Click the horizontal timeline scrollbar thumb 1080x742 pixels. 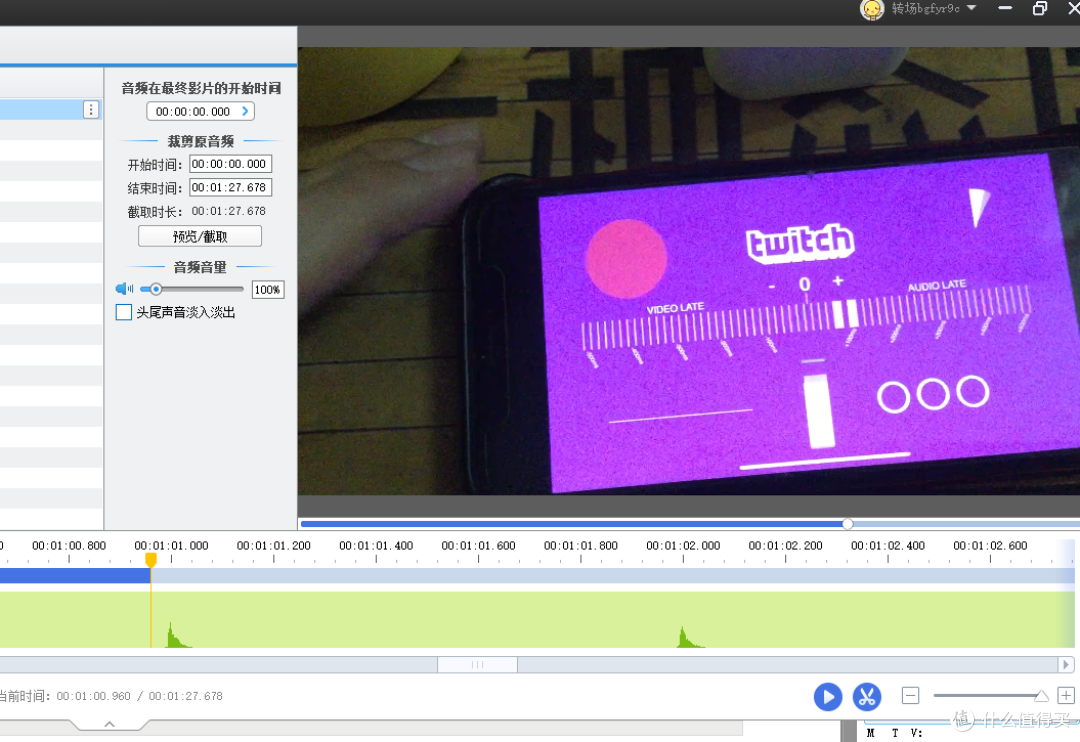click(477, 665)
